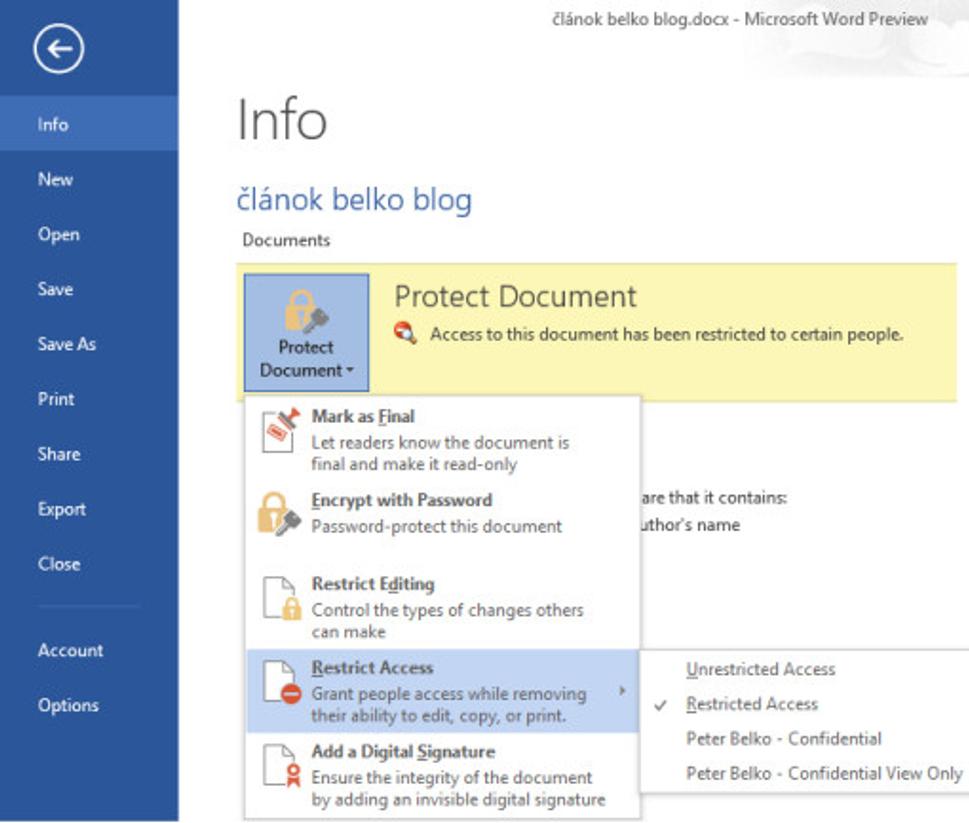
Task: Open Options from the sidebar
Action: point(89,705)
